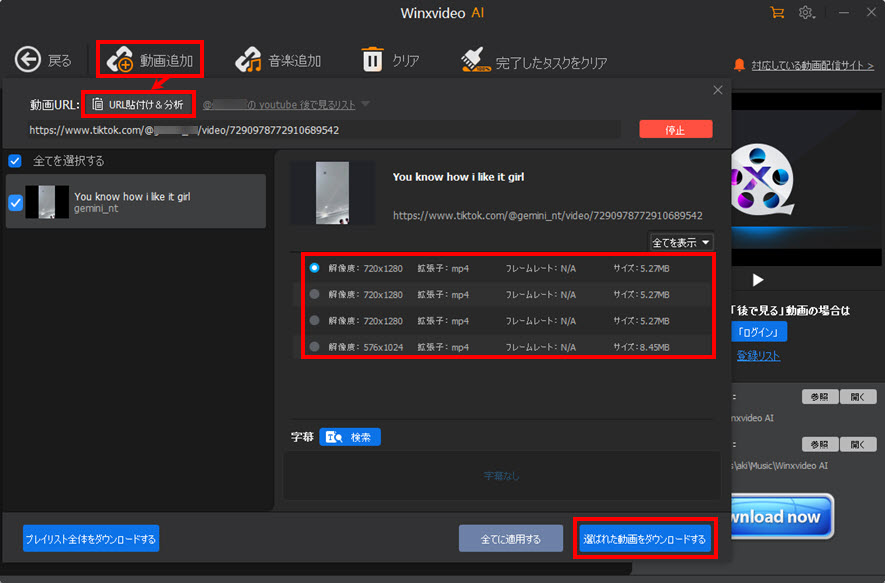
Task: Click the red 停止 button
Action: [x=676, y=130]
